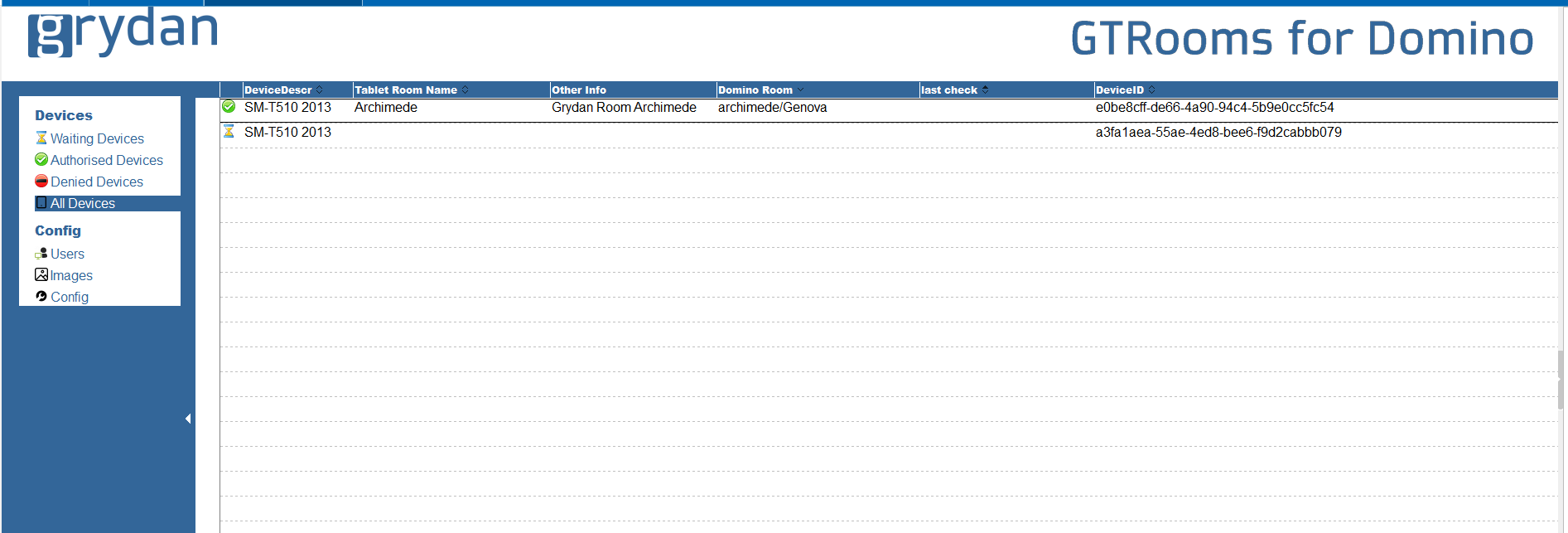Screen dimensions: 1568x533
Task: Open Images configuration
Action: tap(71, 275)
